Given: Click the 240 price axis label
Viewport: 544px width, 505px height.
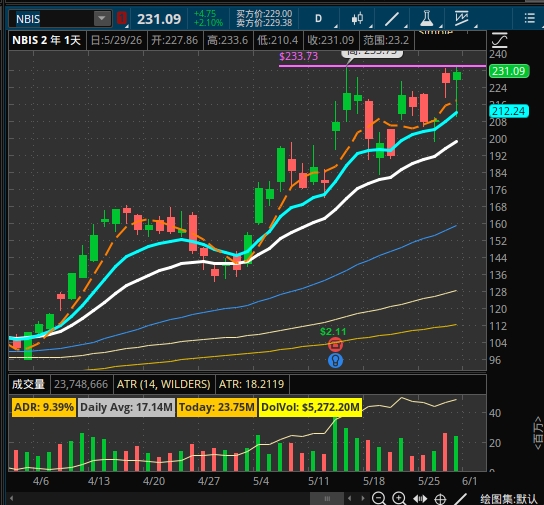Looking at the screenshot, I should [x=498, y=54].
